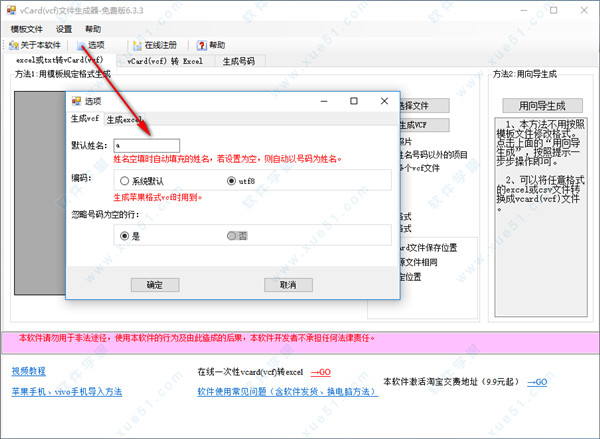Select the utf8 encoding radio button
The width and height of the screenshot is (600, 439).
[232, 181]
